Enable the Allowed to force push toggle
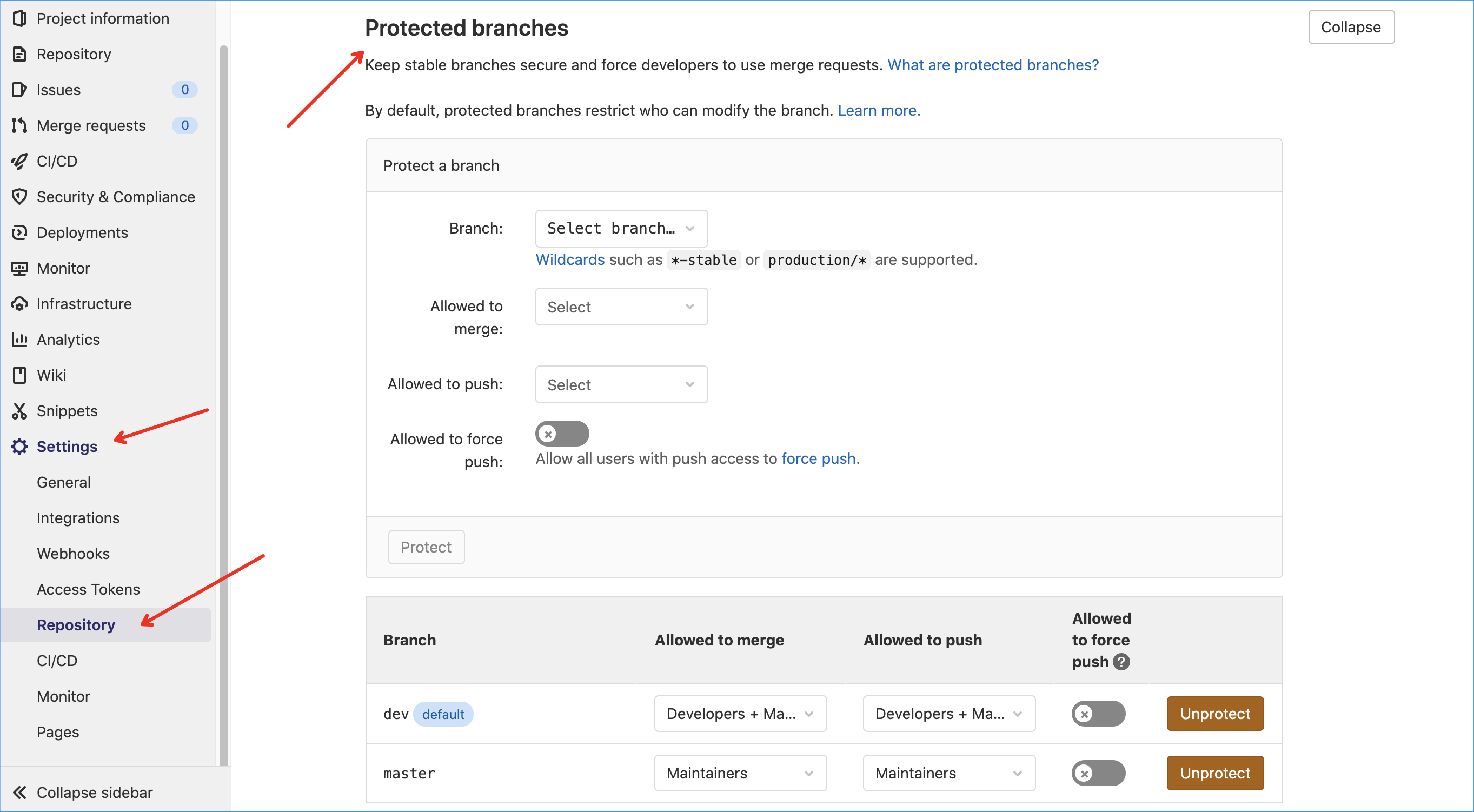This screenshot has height=812, width=1474. tap(562, 433)
